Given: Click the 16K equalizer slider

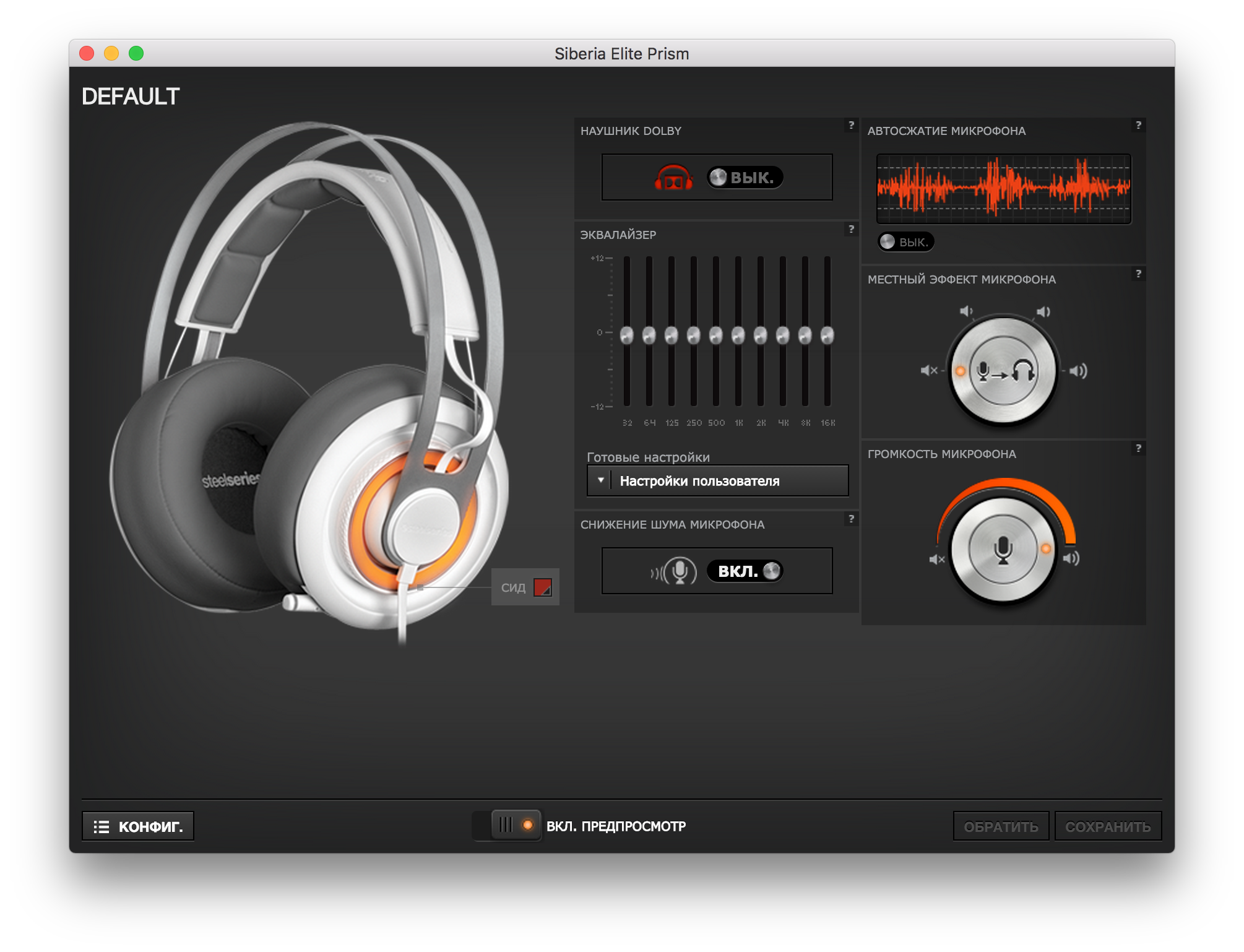Looking at the screenshot, I should coord(827,335).
